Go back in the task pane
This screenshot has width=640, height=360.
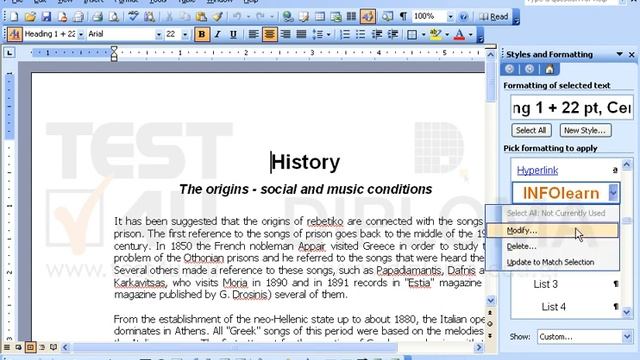tap(509, 69)
